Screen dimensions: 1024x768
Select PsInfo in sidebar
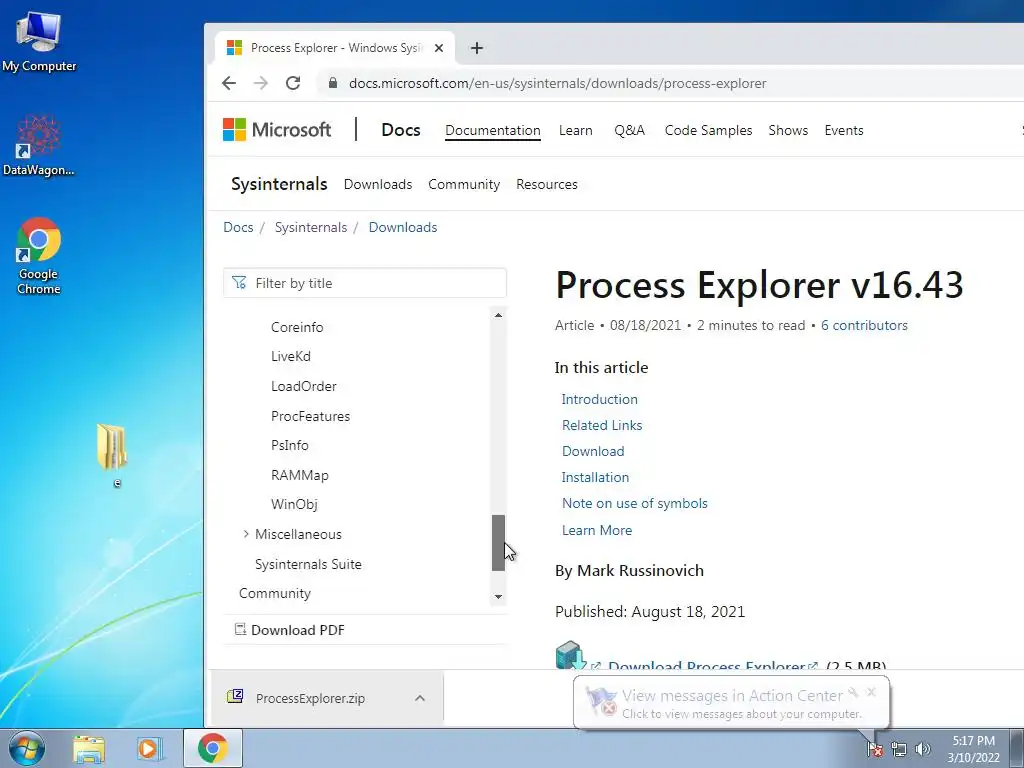(x=289, y=445)
